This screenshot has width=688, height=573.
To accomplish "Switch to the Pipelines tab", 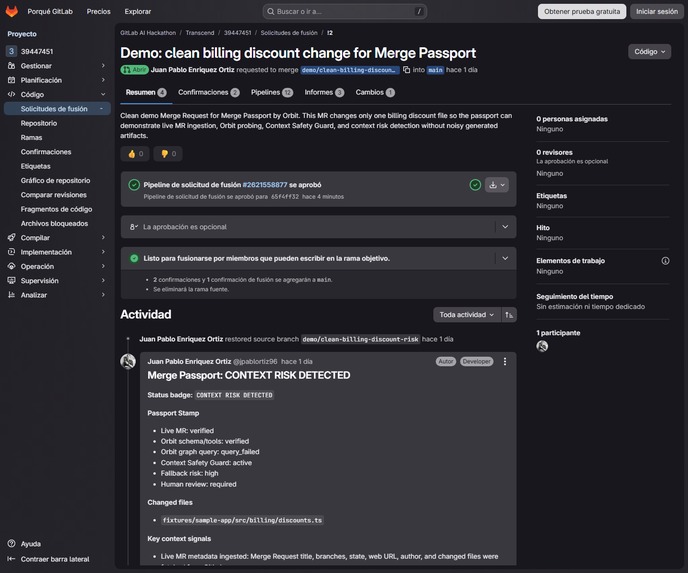I will pyautogui.click(x=272, y=93).
